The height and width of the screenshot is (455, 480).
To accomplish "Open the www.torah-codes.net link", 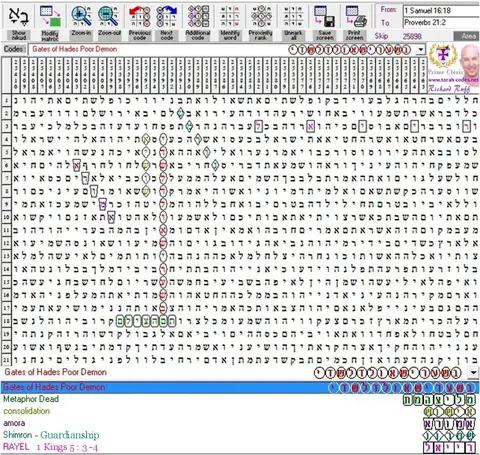I will [453, 80].
